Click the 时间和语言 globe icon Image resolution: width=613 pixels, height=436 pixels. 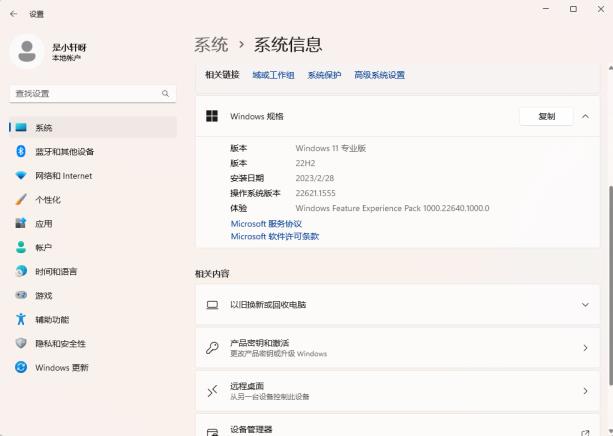[21, 271]
